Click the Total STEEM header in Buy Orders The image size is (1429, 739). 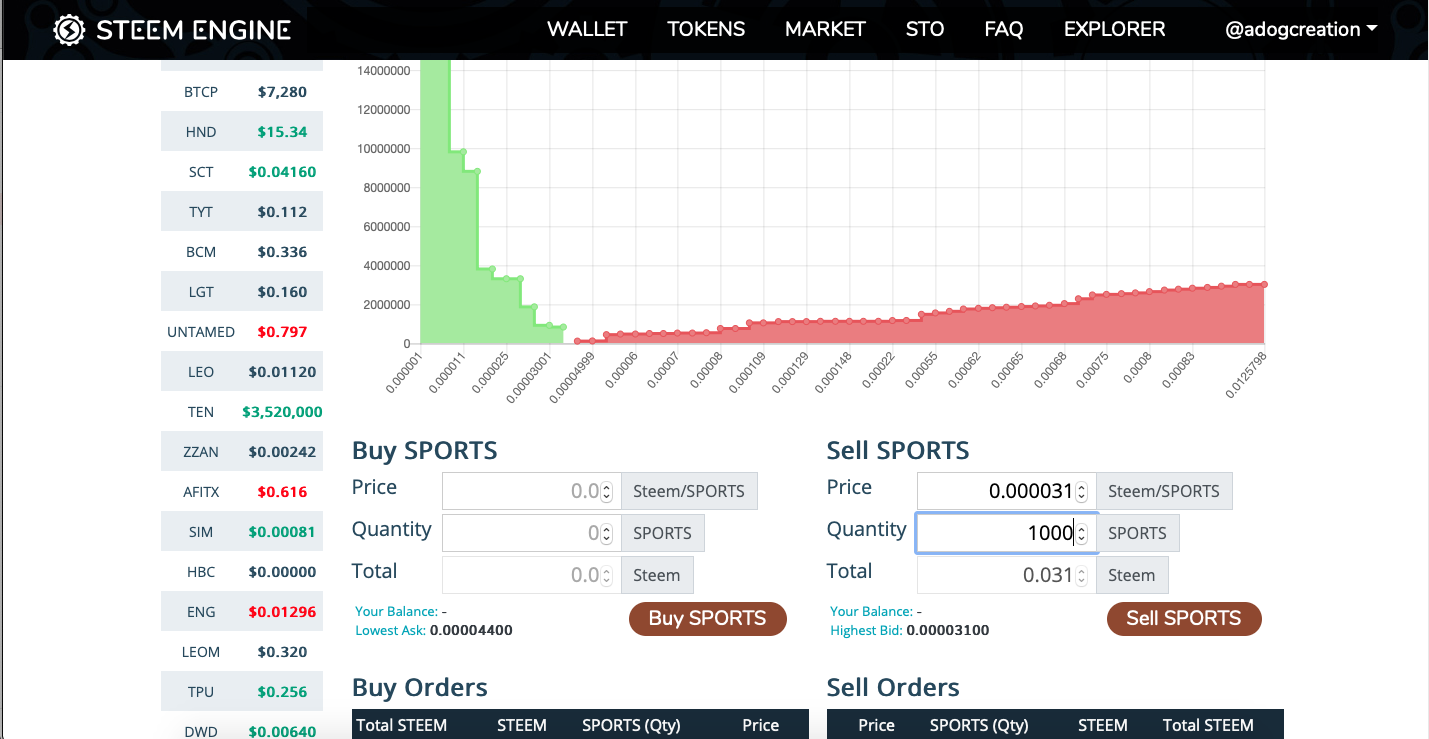pos(402,725)
